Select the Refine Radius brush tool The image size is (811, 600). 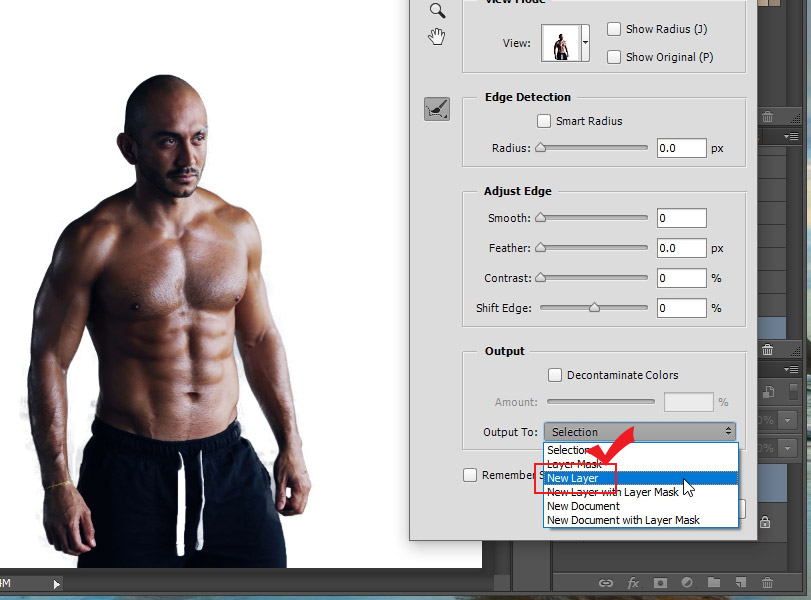pyautogui.click(x=437, y=109)
